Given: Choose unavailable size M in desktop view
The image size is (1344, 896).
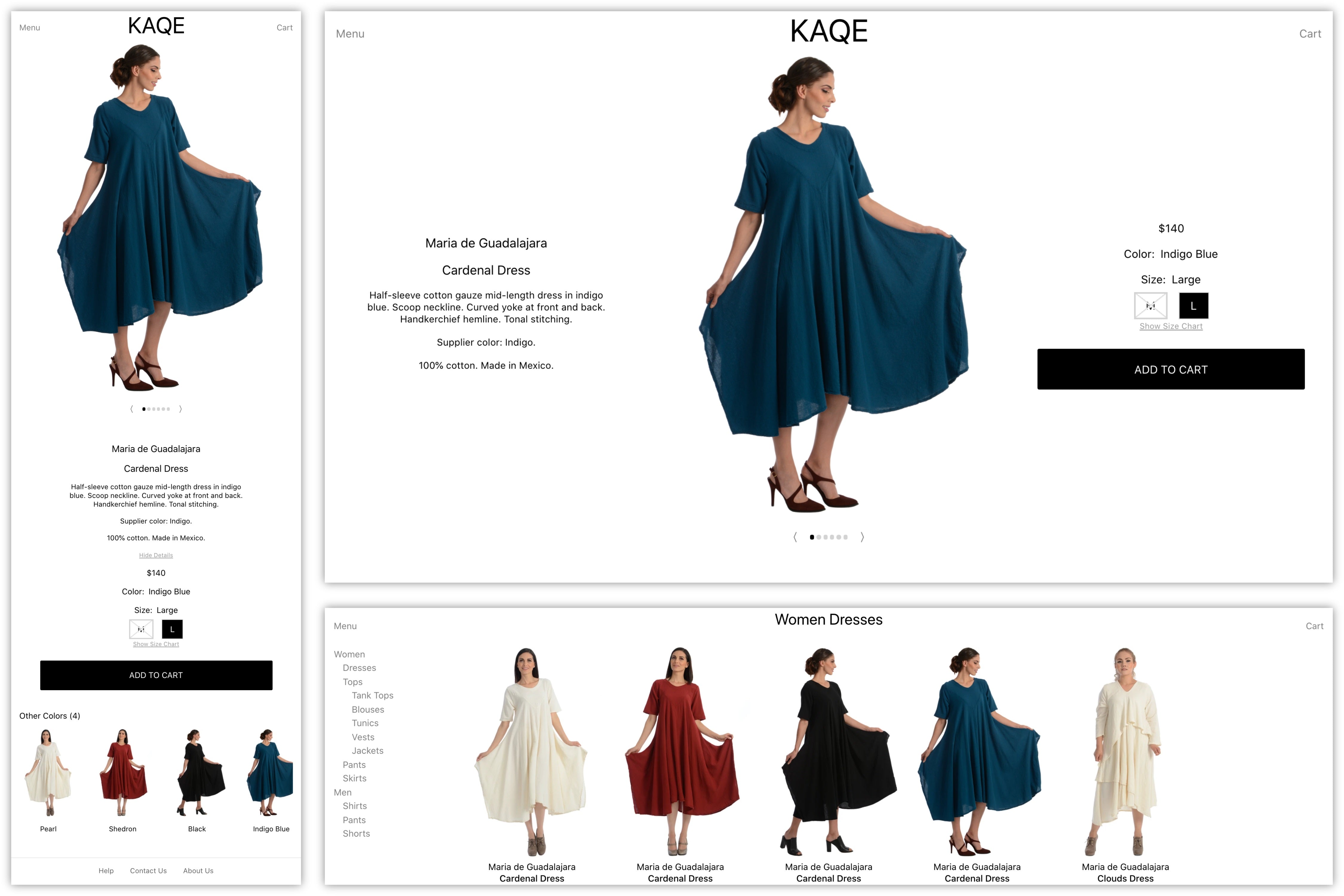Looking at the screenshot, I should click(1151, 306).
